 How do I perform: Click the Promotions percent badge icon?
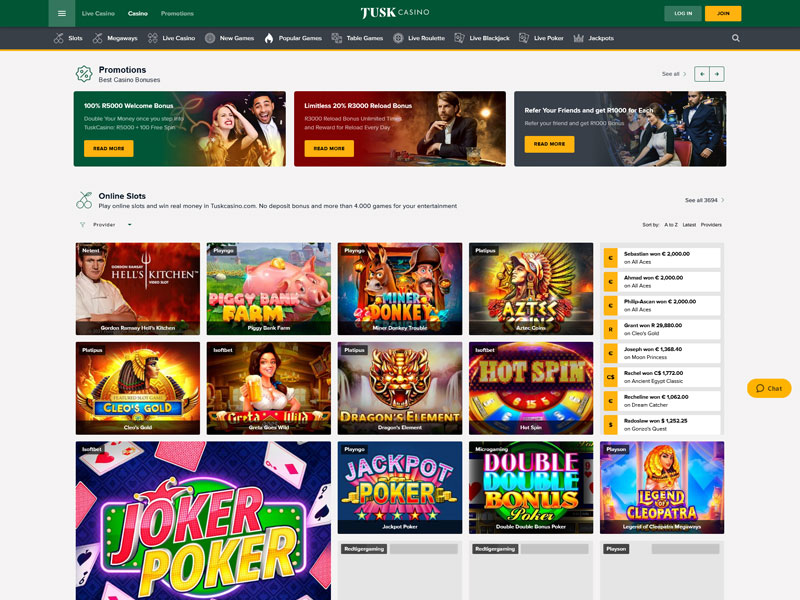click(84, 74)
